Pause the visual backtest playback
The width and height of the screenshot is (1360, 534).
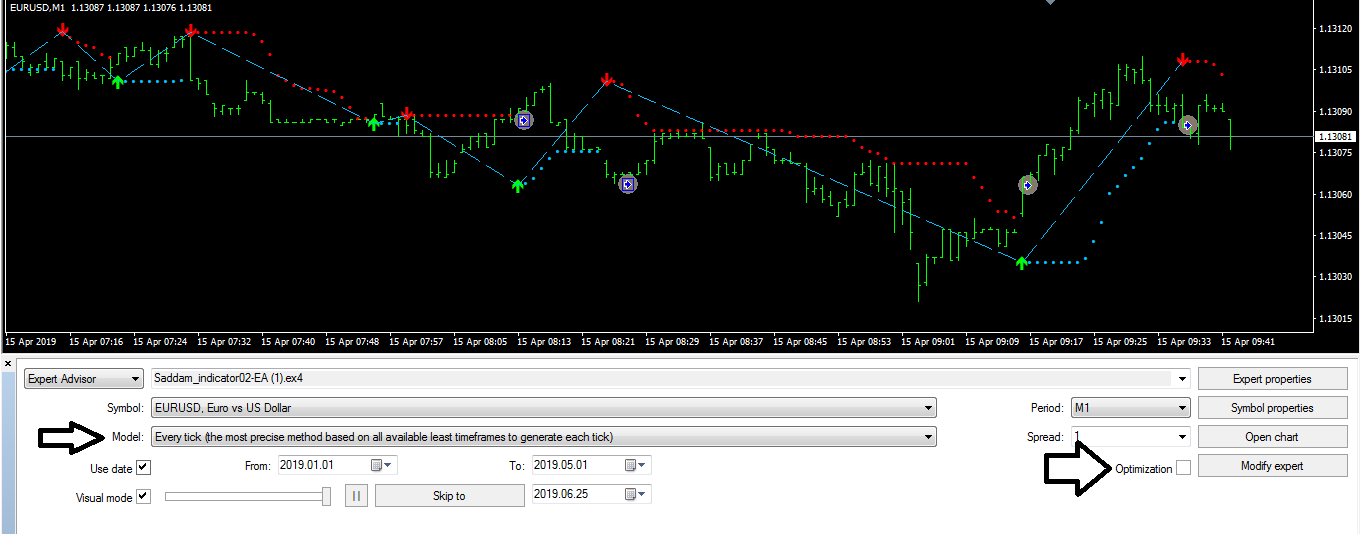[x=356, y=496]
